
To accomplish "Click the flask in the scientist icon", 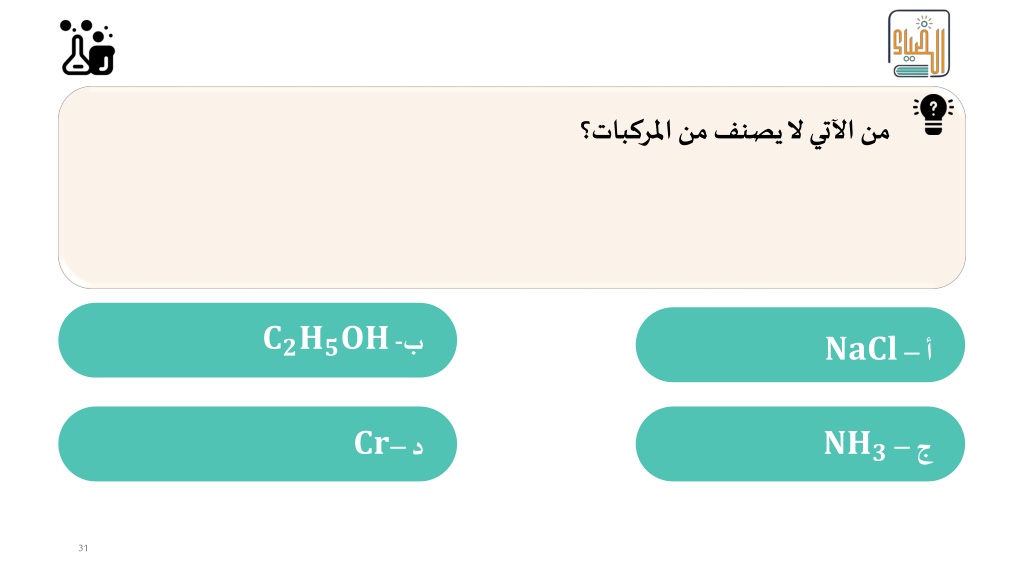I will click(75, 56).
